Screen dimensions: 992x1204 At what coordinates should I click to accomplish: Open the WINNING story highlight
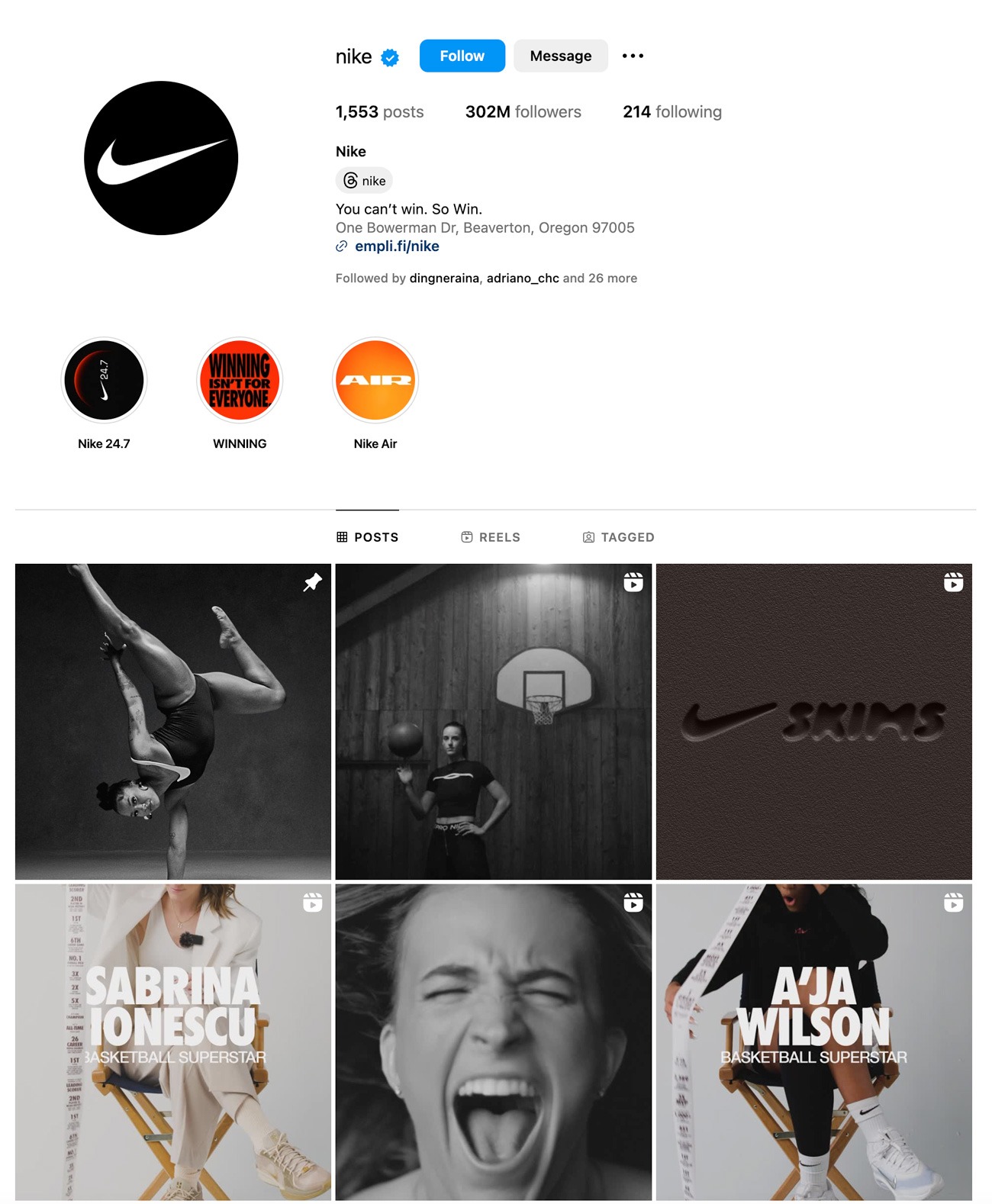point(240,380)
